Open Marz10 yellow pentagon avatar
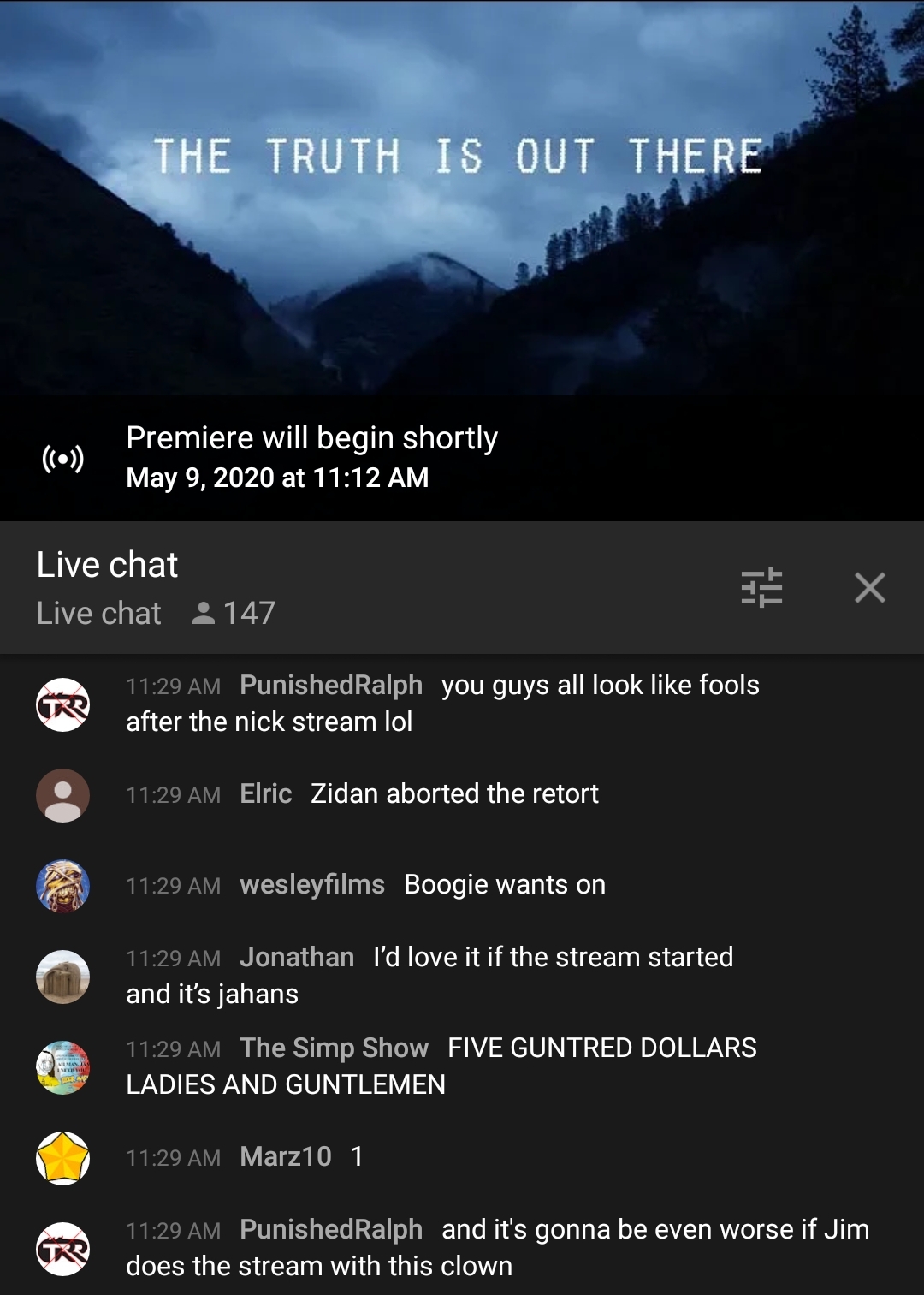The width and height of the screenshot is (924, 1295). click(x=62, y=1158)
